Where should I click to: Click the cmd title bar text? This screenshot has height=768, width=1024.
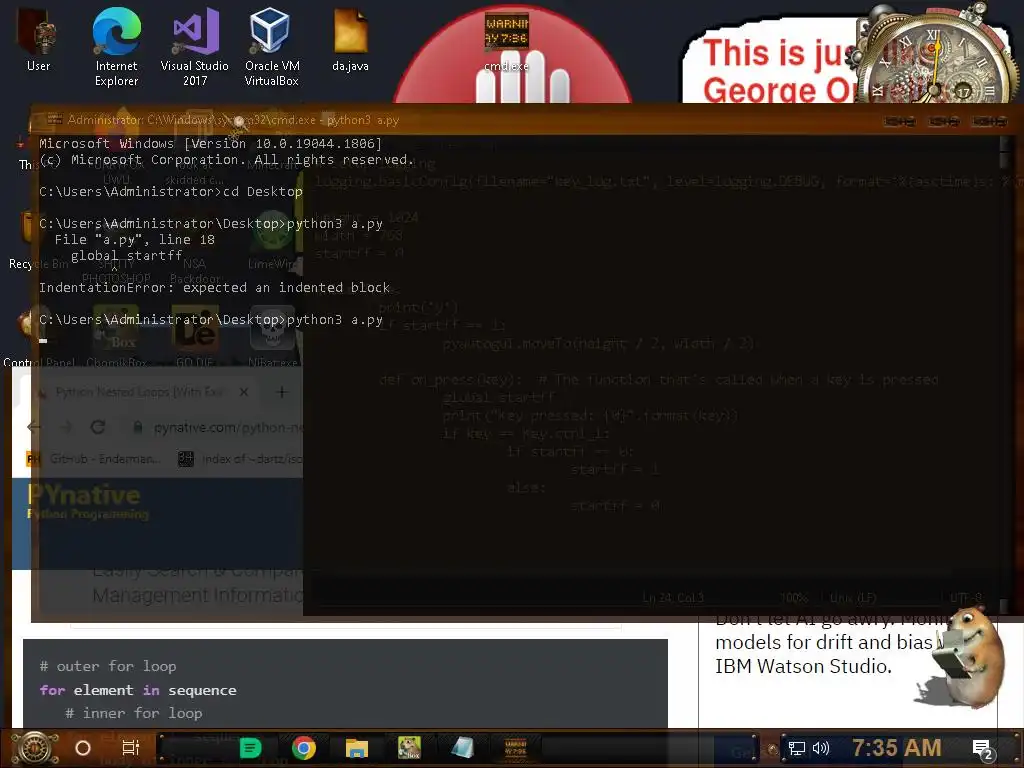[x=233, y=120]
